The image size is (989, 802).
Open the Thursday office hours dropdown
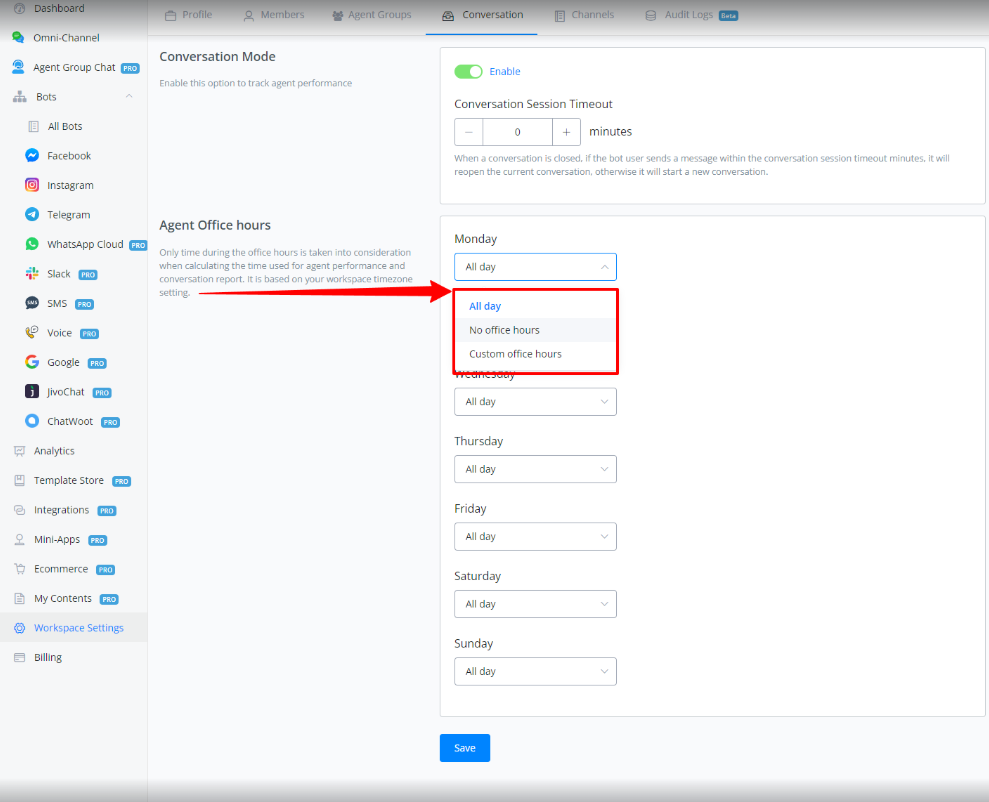[x=535, y=469]
